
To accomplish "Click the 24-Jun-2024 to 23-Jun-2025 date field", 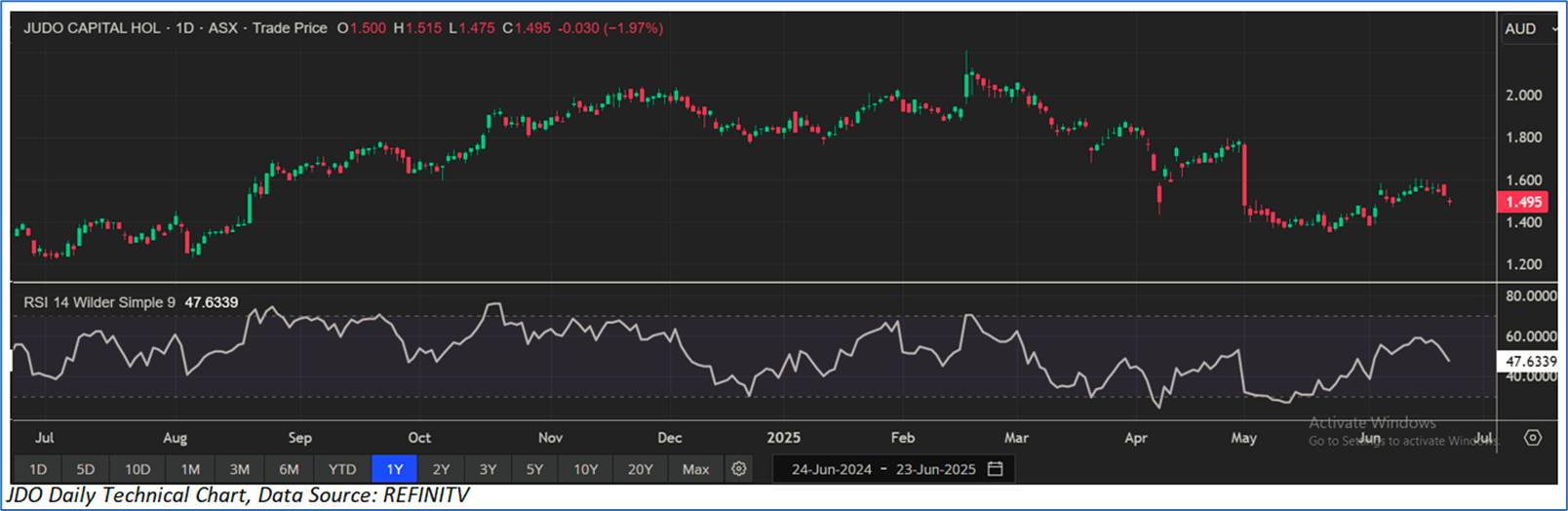I will [882, 469].
